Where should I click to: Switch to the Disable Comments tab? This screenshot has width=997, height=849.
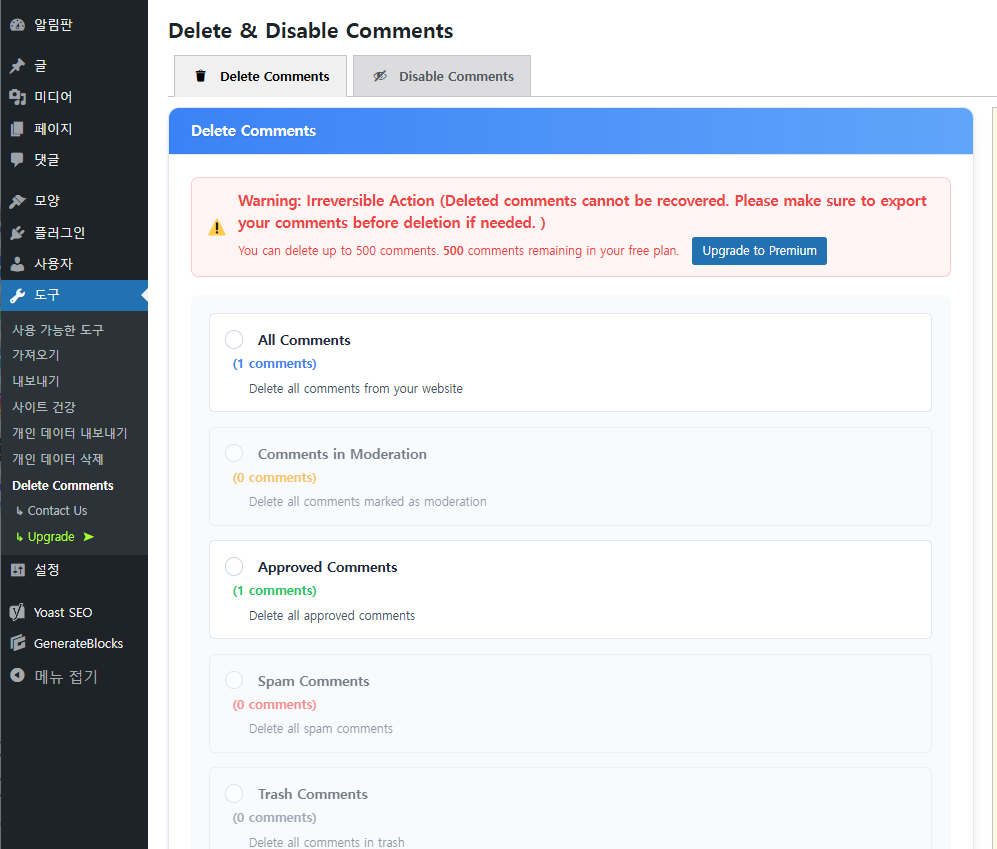coord(442,76)
